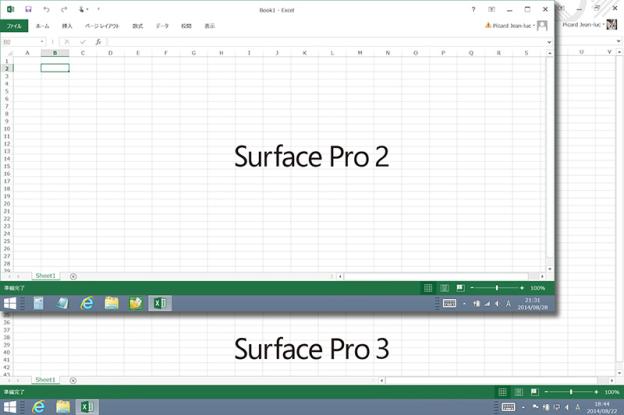Click Excel icon on Surface Pro 2 taskbar
The height and width of the screenshot is (415, 624).
click(160, 304)
